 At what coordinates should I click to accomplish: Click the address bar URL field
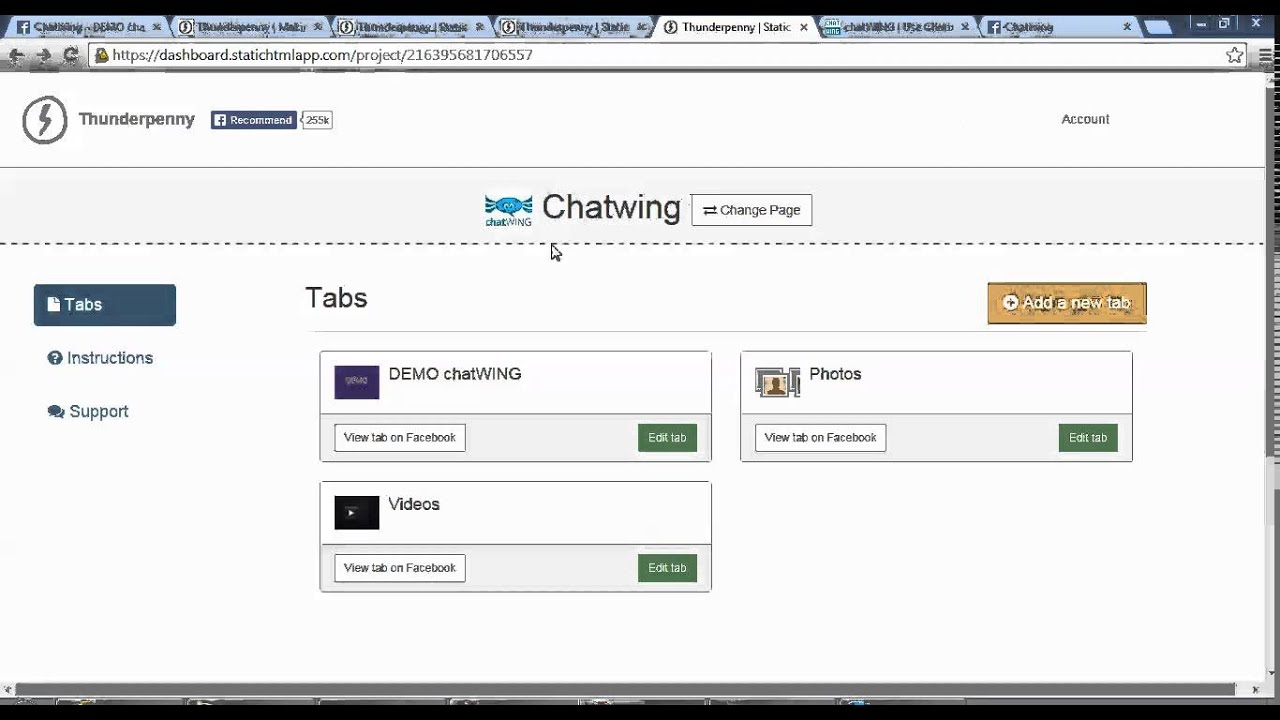(x=668, y=55)
